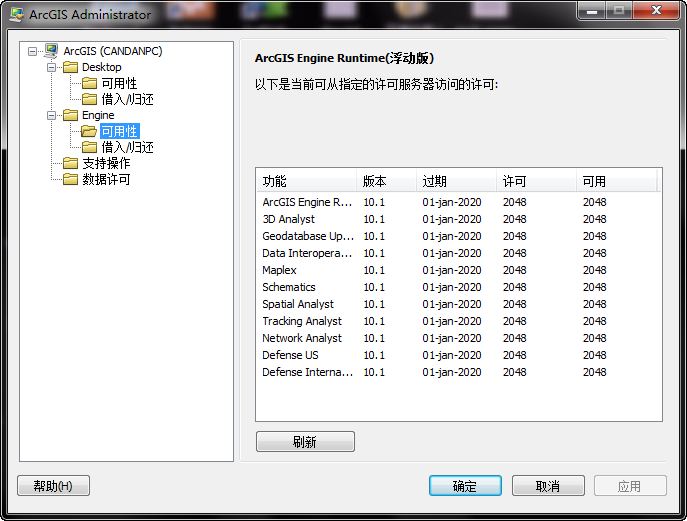Click the 取消 cancel button
The height and width of the screenshot is (521, 687).
tap(548, 486)
